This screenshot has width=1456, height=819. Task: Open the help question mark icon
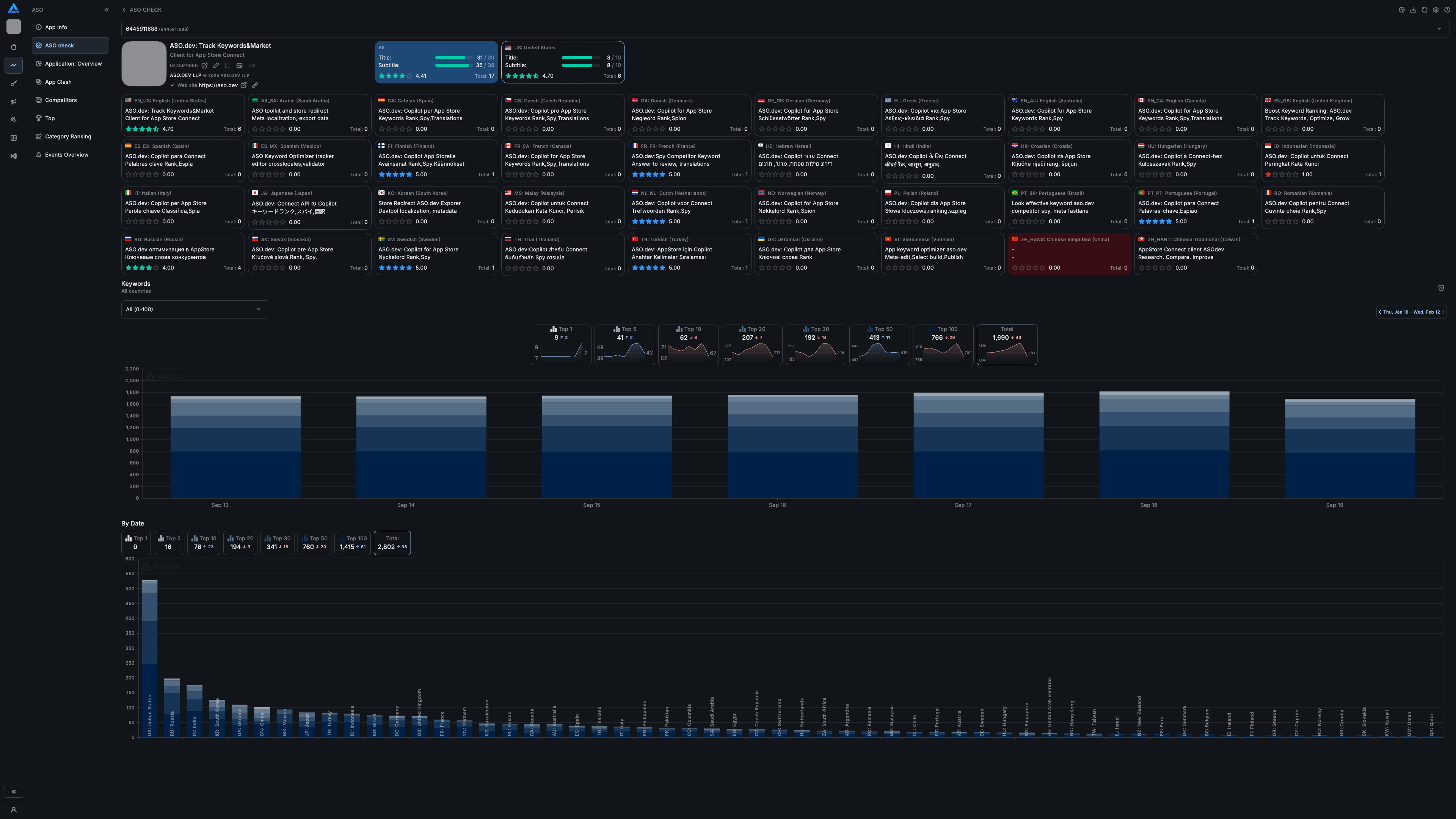coord(1447,9)
